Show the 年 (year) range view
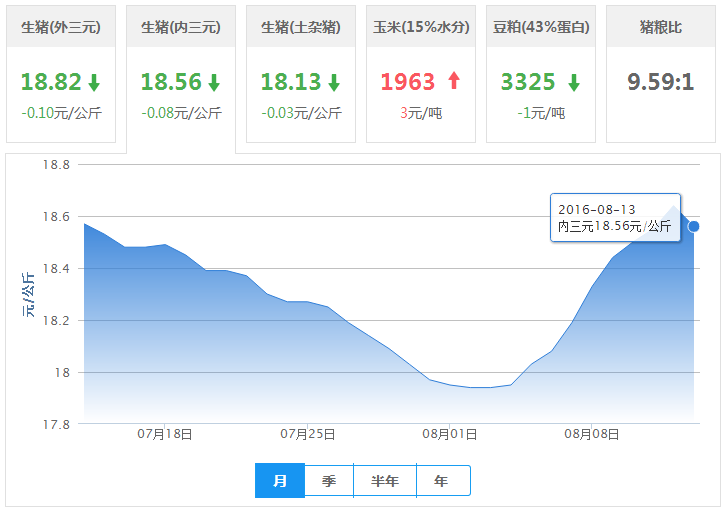 click(x=442, y=481)
